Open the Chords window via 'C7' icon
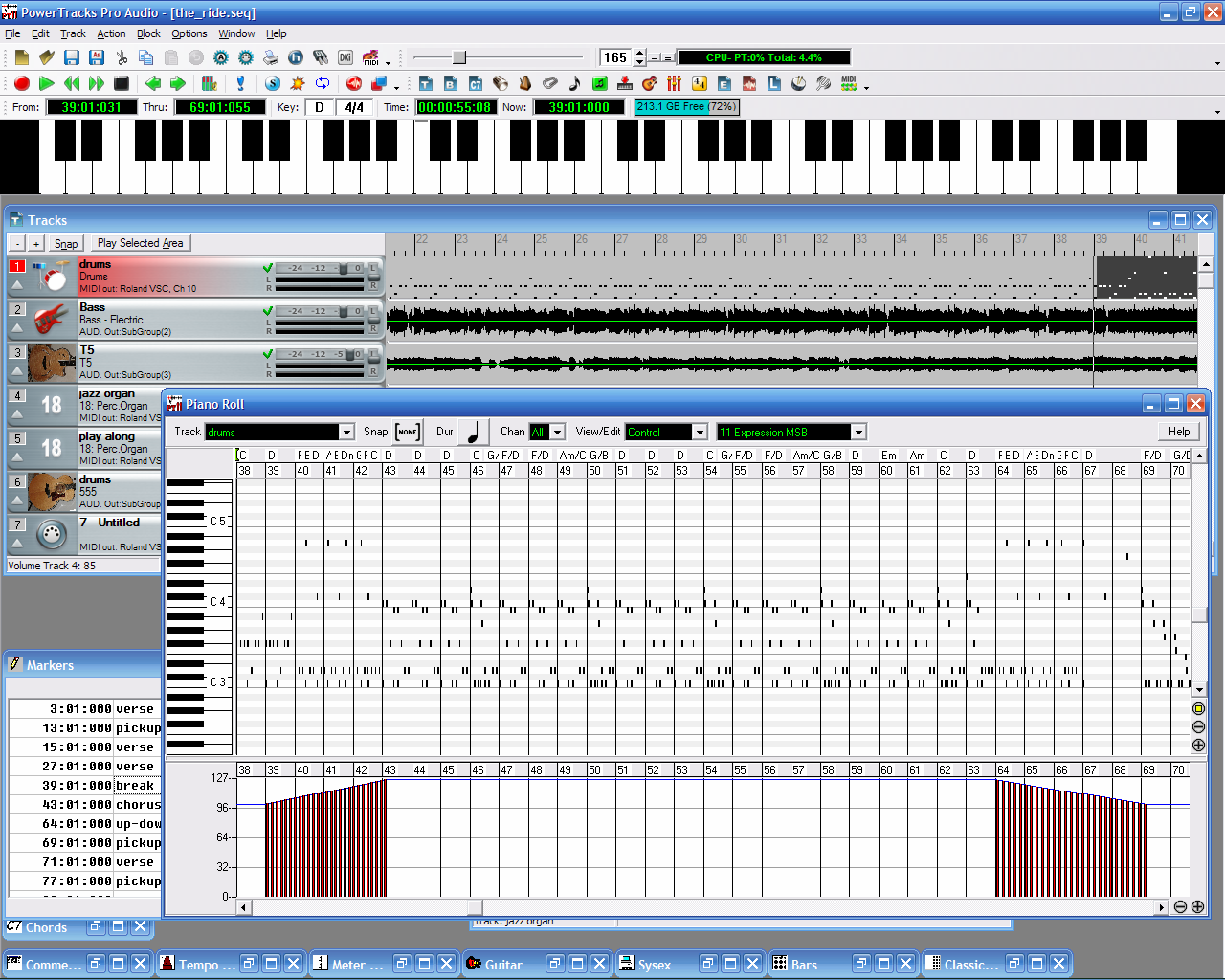Screen dimensions: 1225x980 click(x=476, y=84)
